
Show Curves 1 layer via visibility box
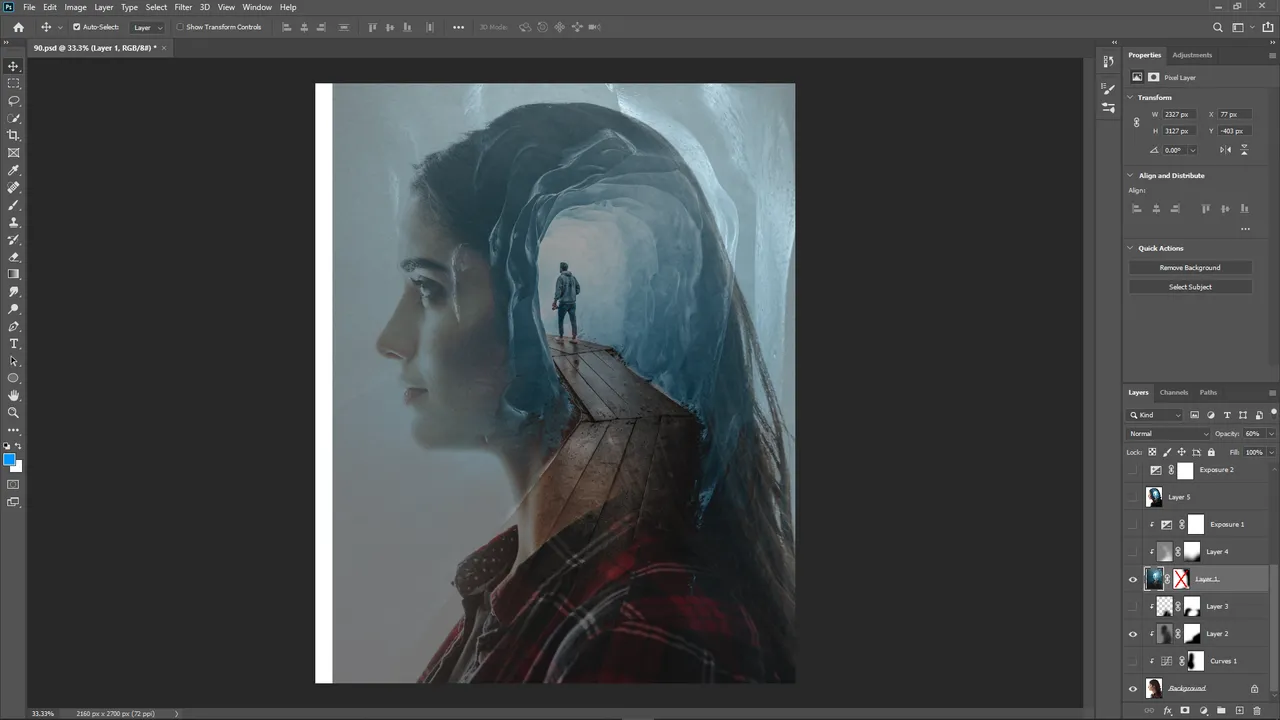pos(1133,661)
